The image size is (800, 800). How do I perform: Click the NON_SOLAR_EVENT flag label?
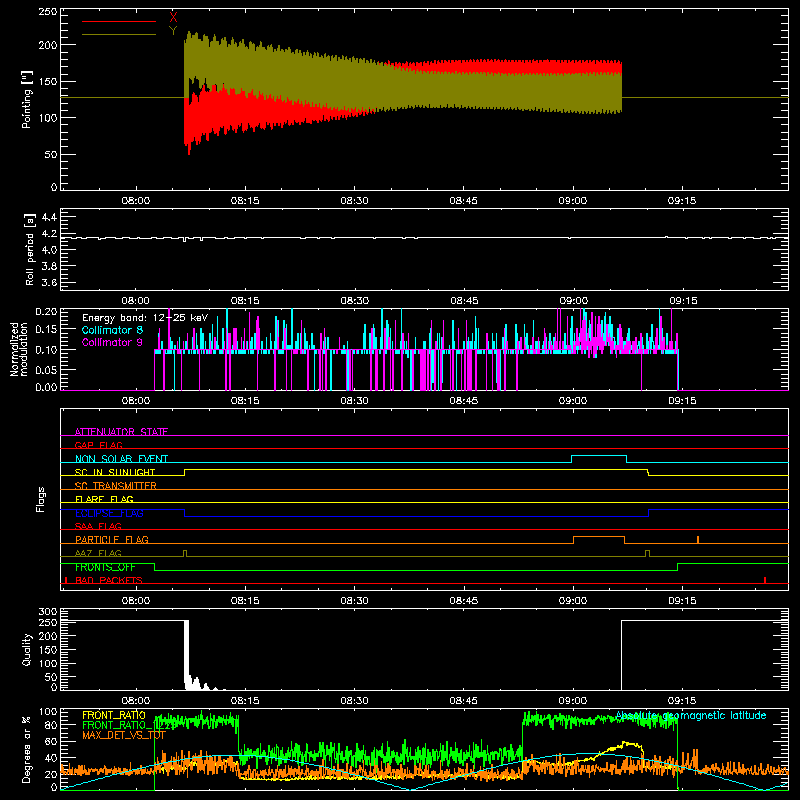tap(121, 459)
